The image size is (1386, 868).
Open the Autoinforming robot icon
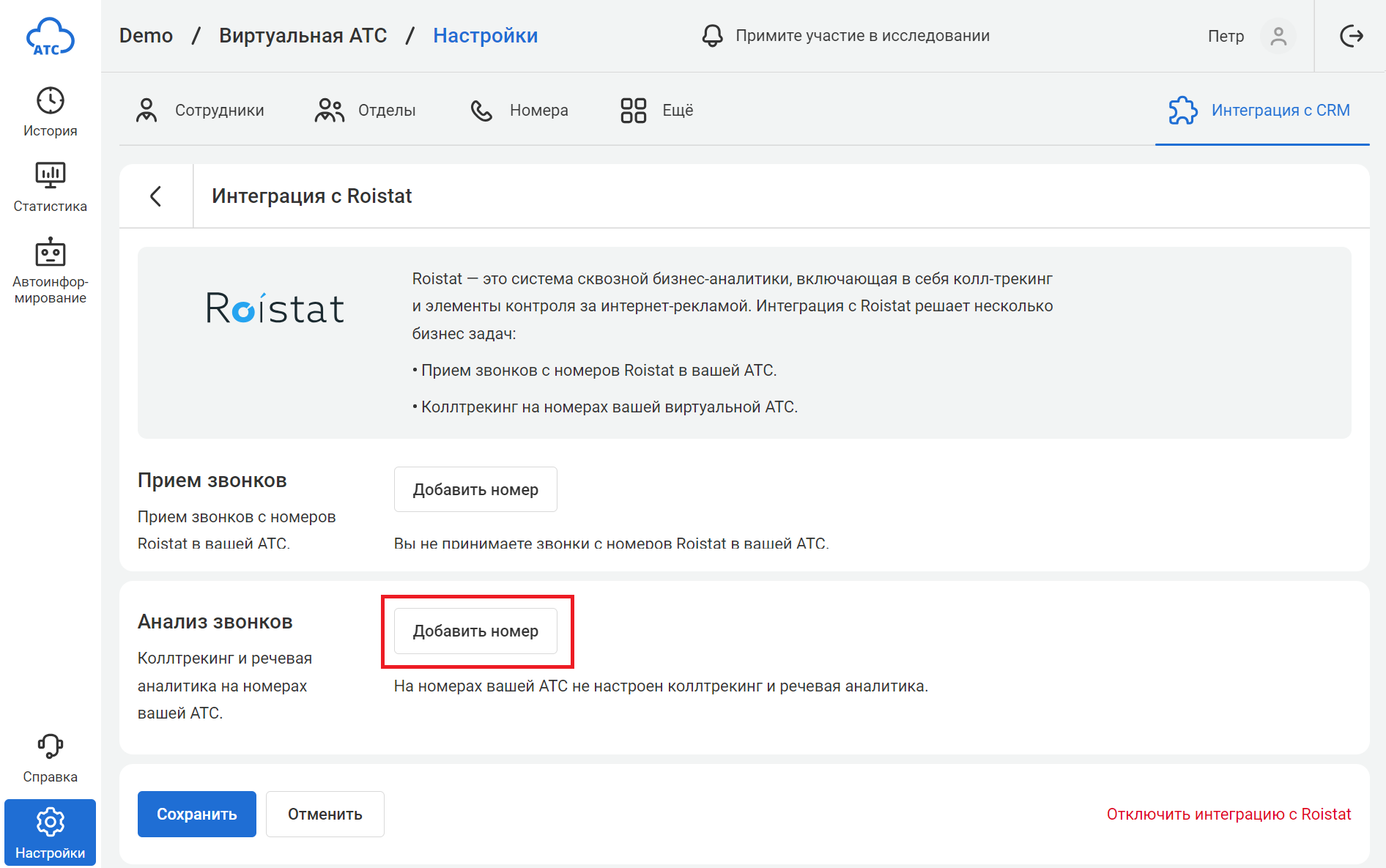[50, 253]
